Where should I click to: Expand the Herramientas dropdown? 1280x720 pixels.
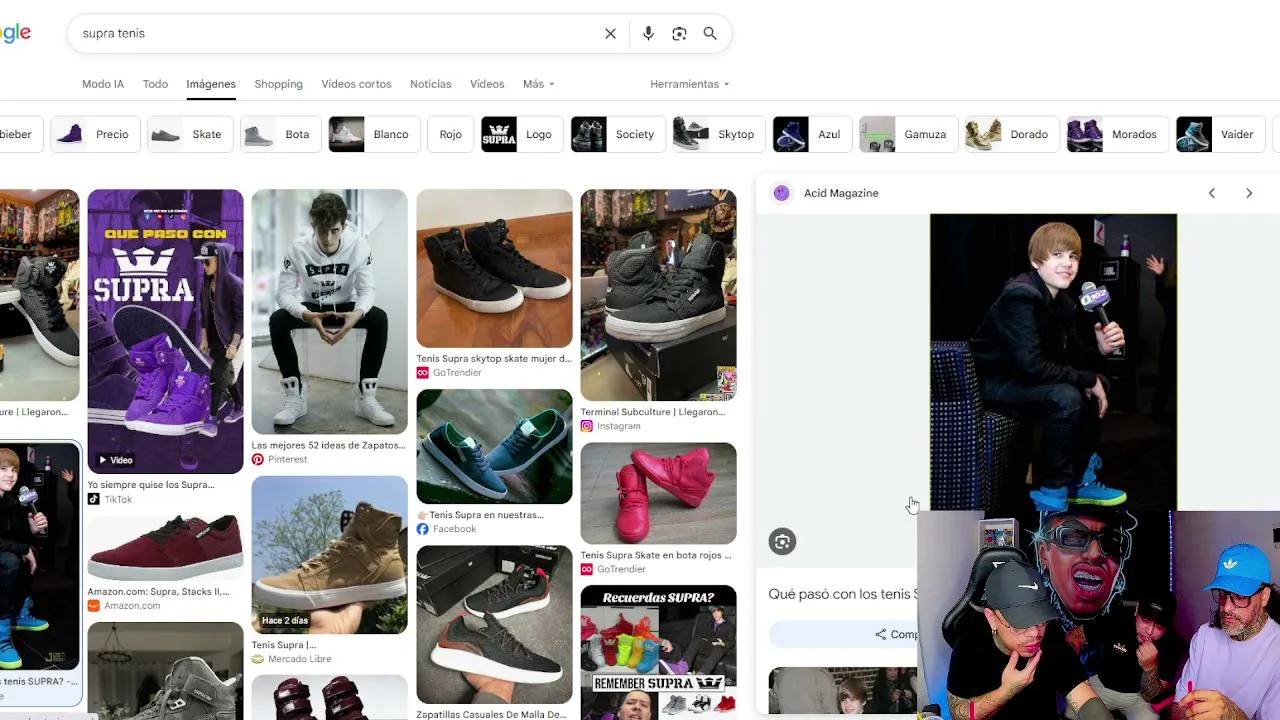[x=690, y=84]
